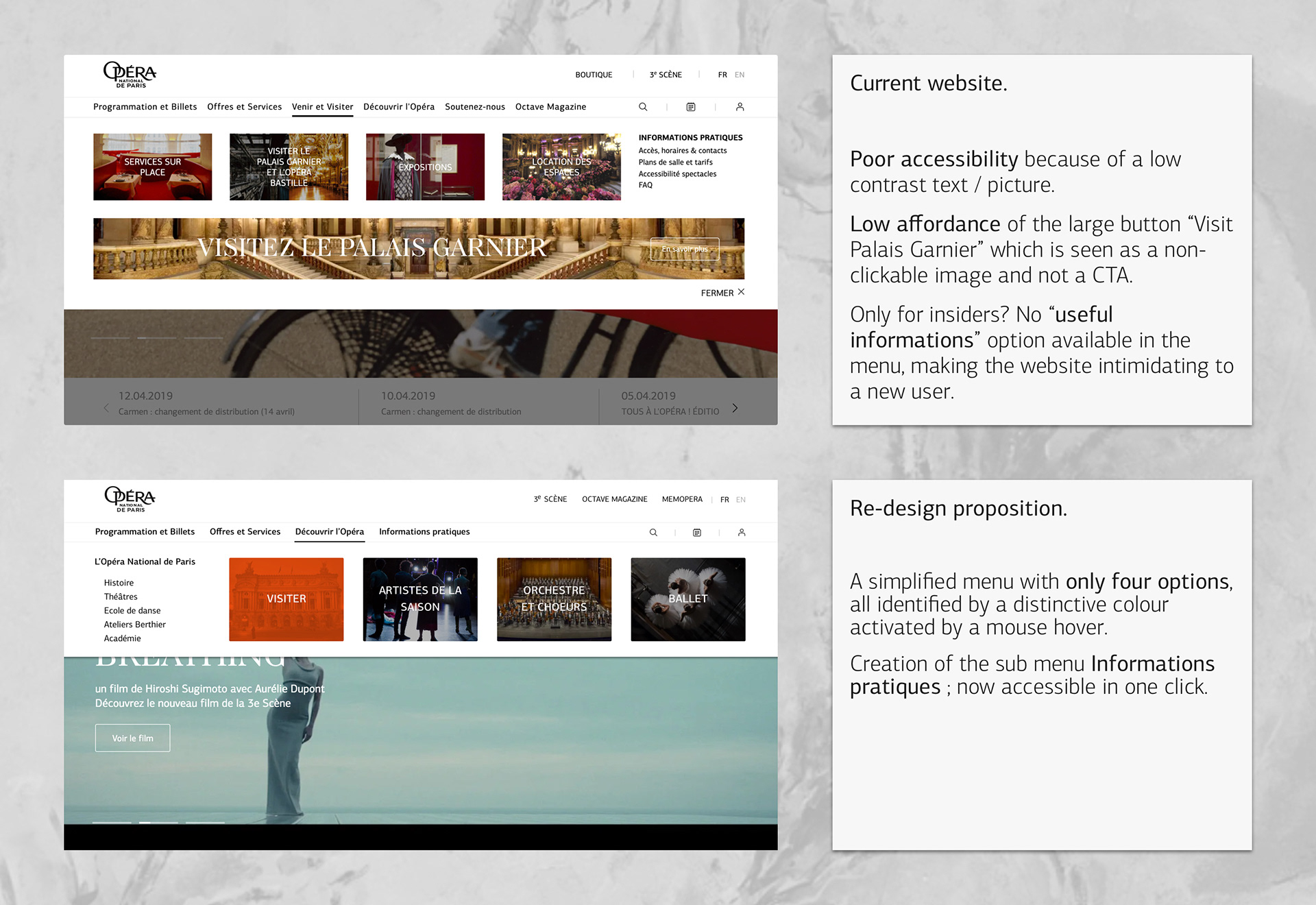1316x905 pixels.
Task: Click the search icon in the redesigned website header
Action: [x=653, y=533]
